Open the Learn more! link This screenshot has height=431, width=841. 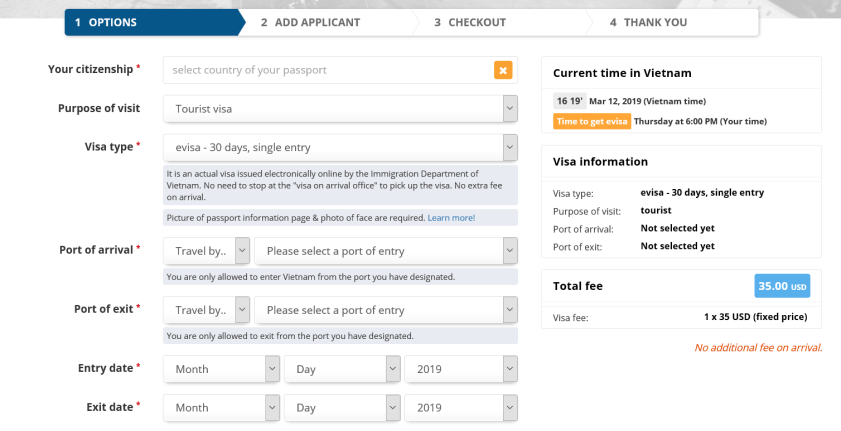(451, 217)
